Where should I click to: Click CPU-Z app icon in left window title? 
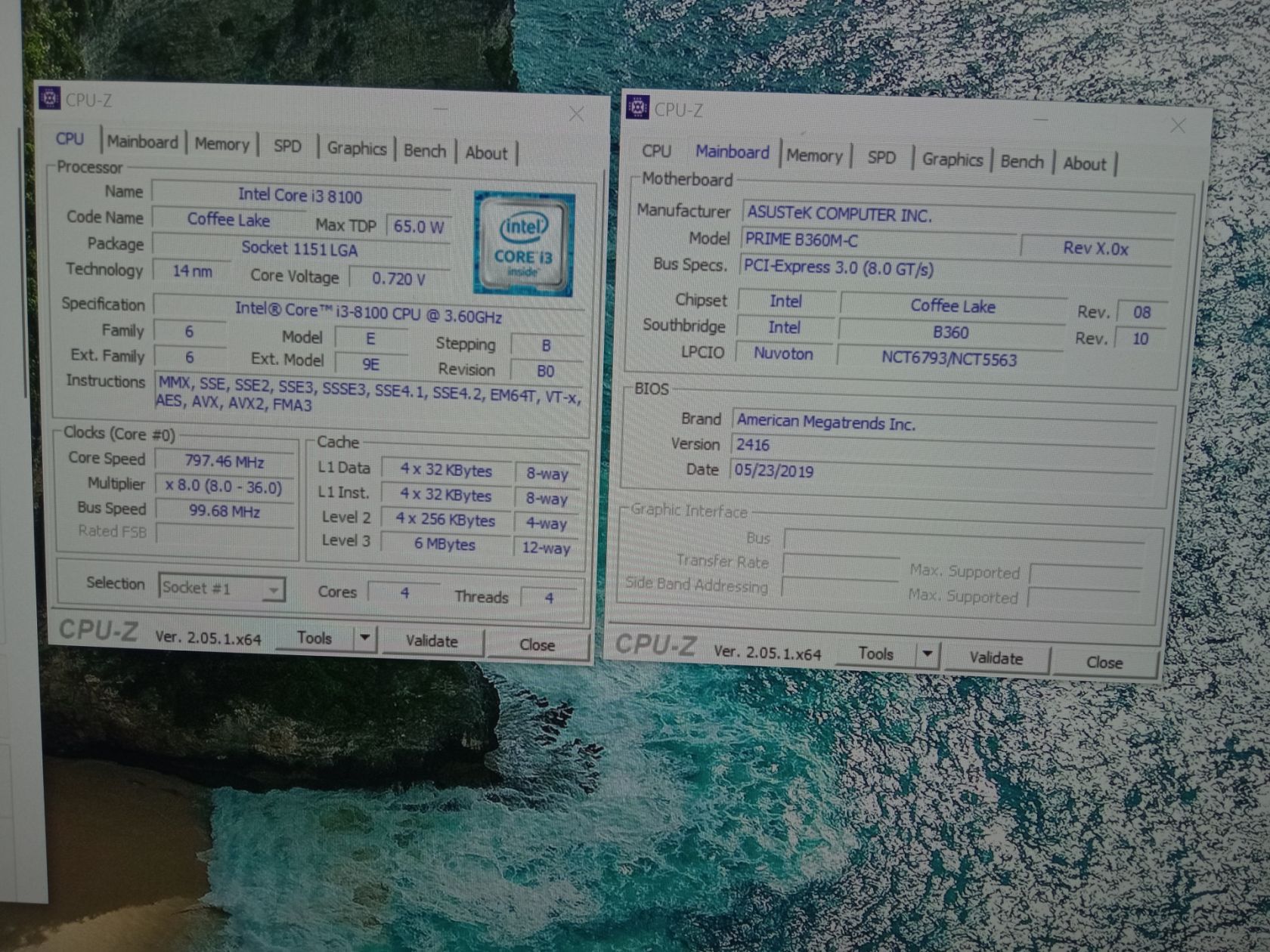coord(49,97)
